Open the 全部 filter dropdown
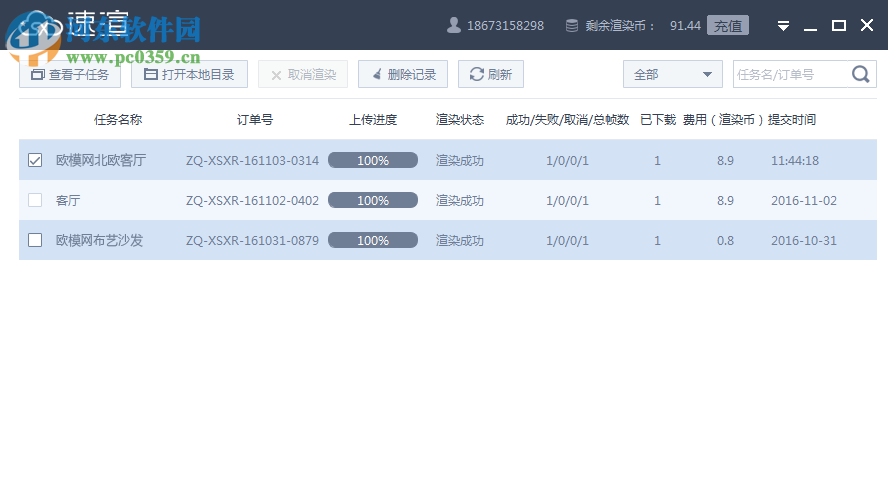This screenshot has width=888, height=488. pyautogui.click(x=673, y=74)
